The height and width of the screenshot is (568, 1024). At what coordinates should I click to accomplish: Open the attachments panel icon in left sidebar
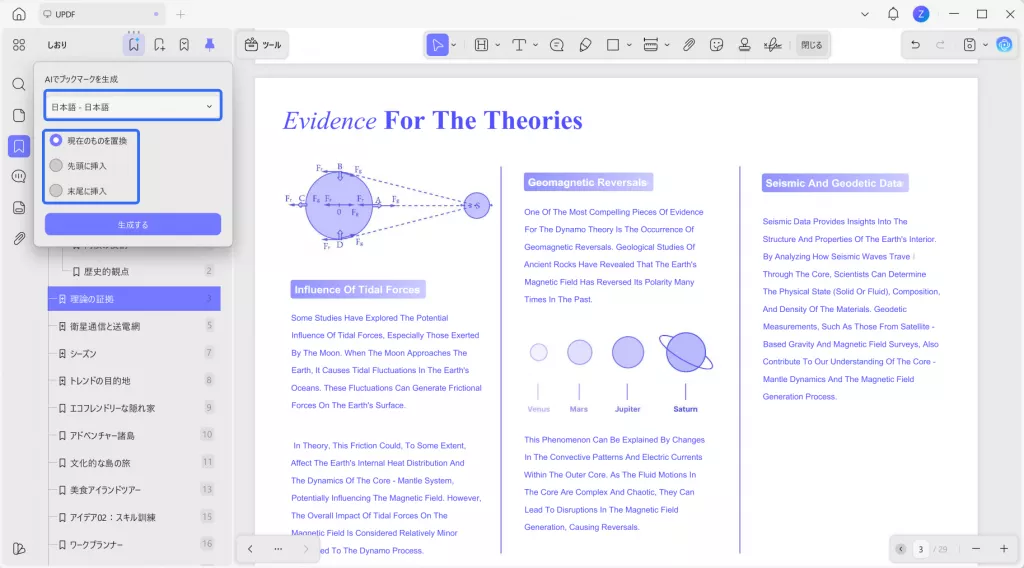[x=19, y=238]
